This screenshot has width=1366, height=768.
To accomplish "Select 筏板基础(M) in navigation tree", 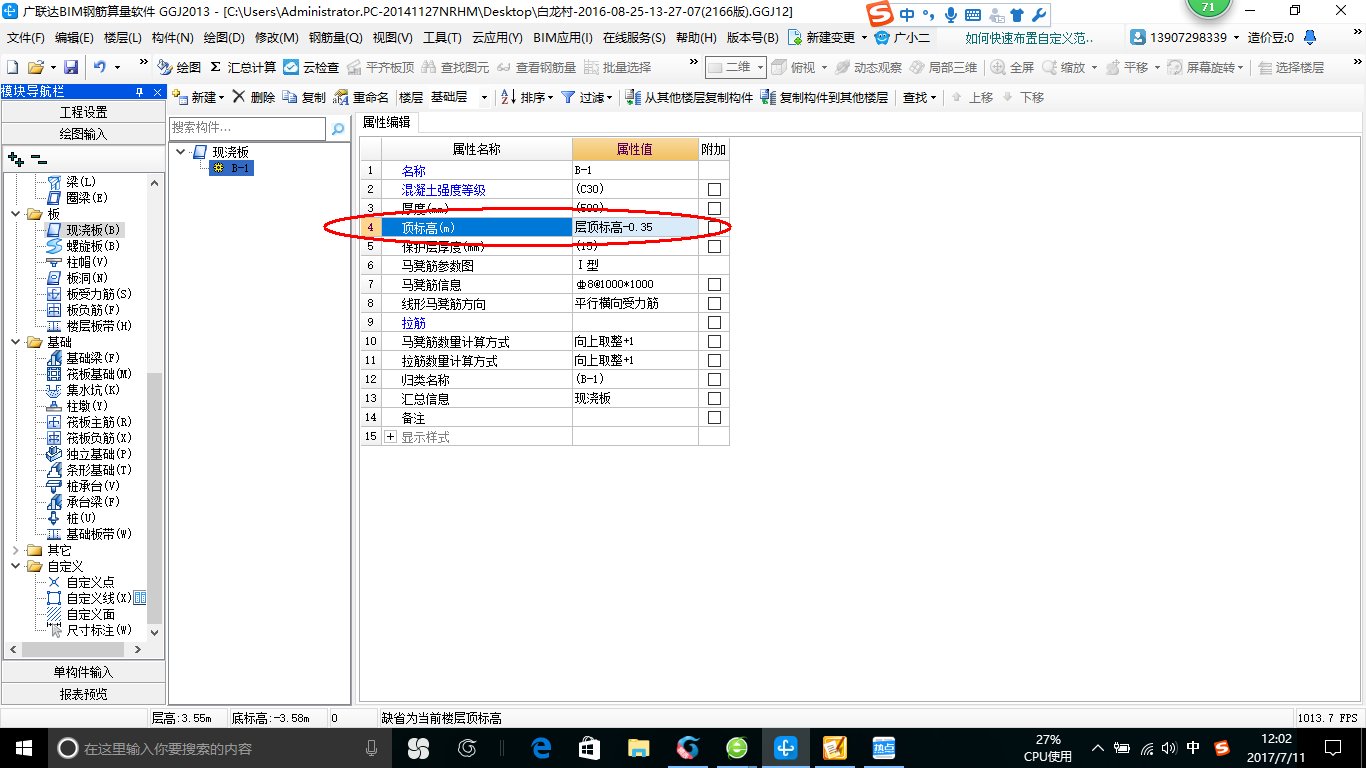I will tap(99, 374).
